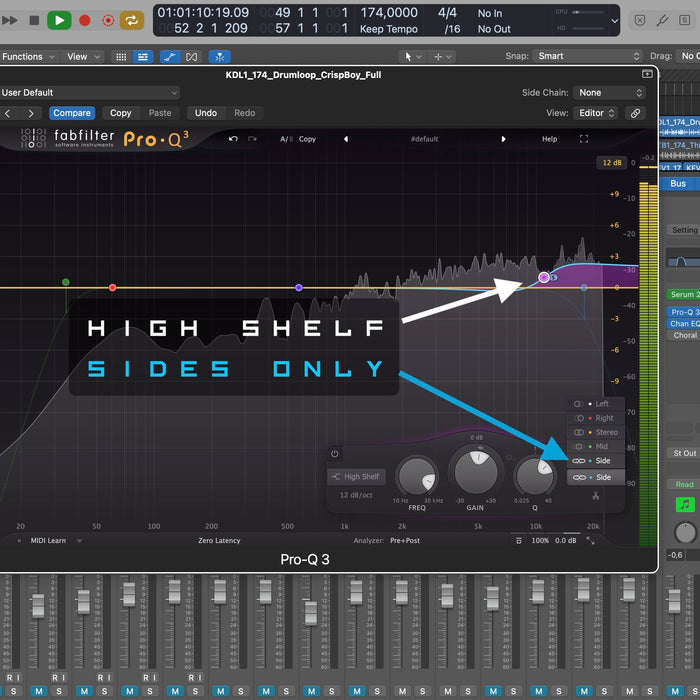Select the red EQ band node
Viewport: 700px width, 700px height.
point(112,288)
